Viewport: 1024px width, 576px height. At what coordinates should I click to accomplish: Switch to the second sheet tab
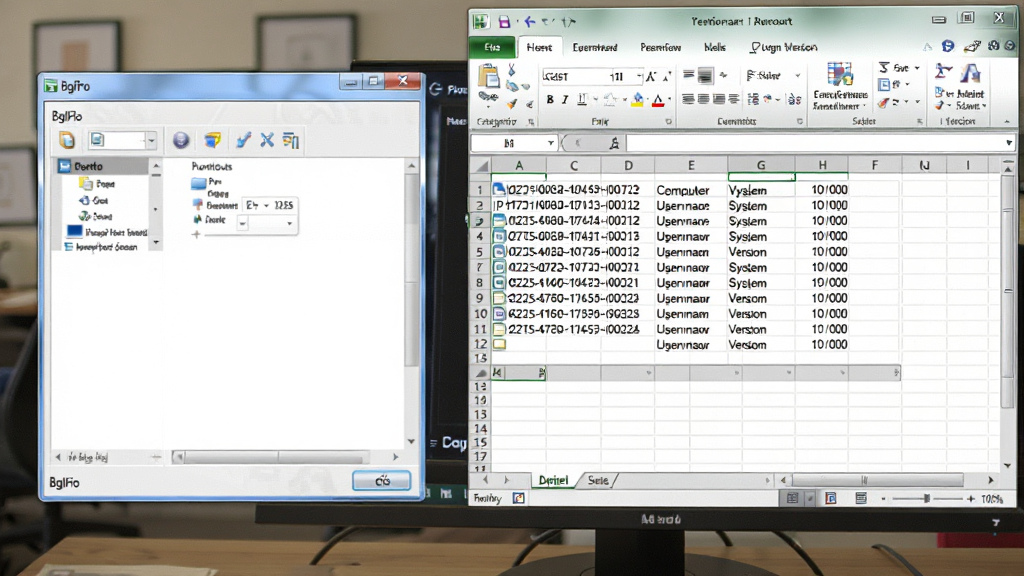point(598,481)
